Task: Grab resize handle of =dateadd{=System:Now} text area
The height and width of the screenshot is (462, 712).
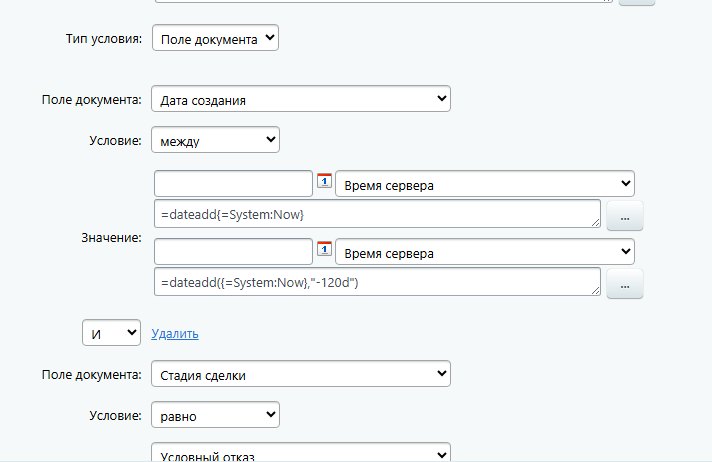Action: point(596,224)
